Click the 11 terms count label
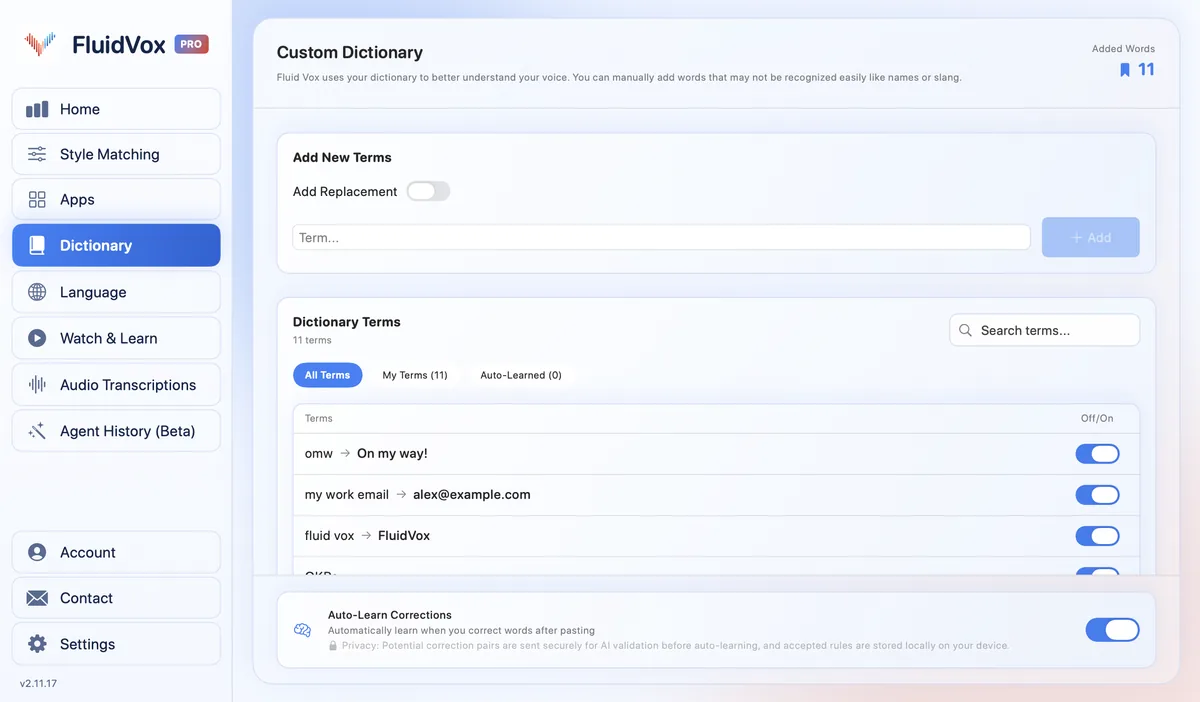Viewport: 1200px width, 702px height. 312,340
